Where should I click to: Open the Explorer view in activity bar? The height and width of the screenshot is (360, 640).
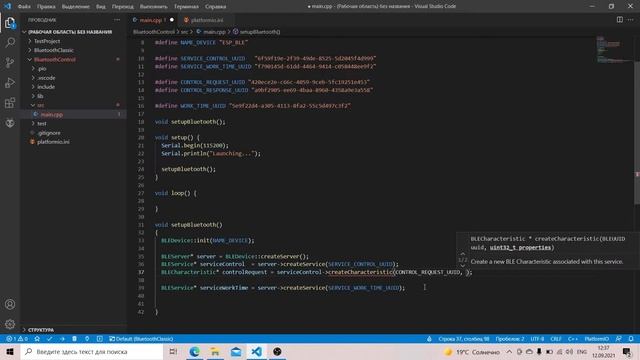(x=10, y=23)
